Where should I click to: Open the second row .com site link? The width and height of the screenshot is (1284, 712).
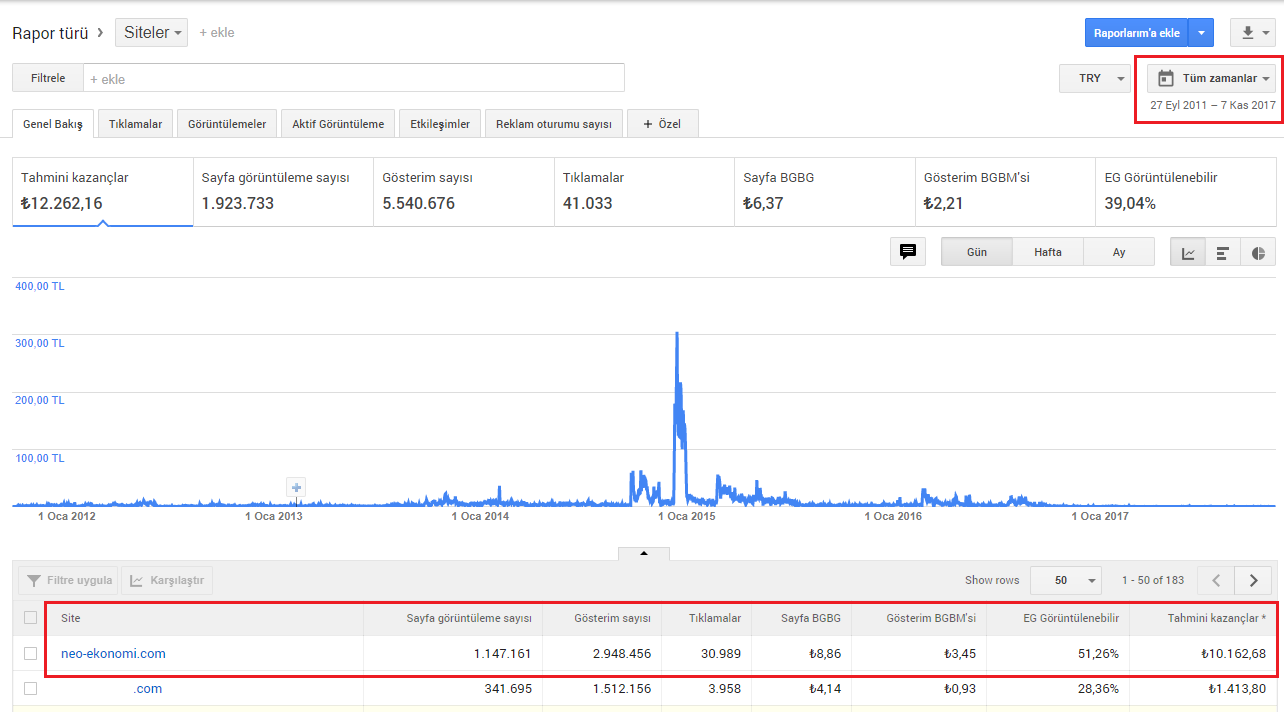click(147, 689)
